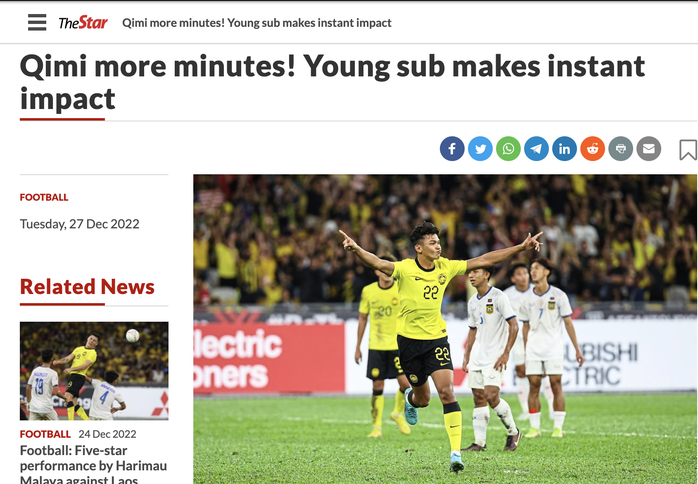Print this article using printer icon
Image resolution: width=698 pixels, height=484 pixels.
[621, 149]
